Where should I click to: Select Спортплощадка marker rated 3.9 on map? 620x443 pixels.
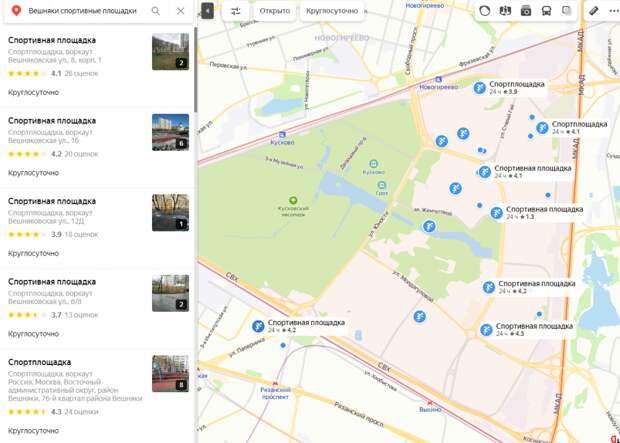pos(480,88)
